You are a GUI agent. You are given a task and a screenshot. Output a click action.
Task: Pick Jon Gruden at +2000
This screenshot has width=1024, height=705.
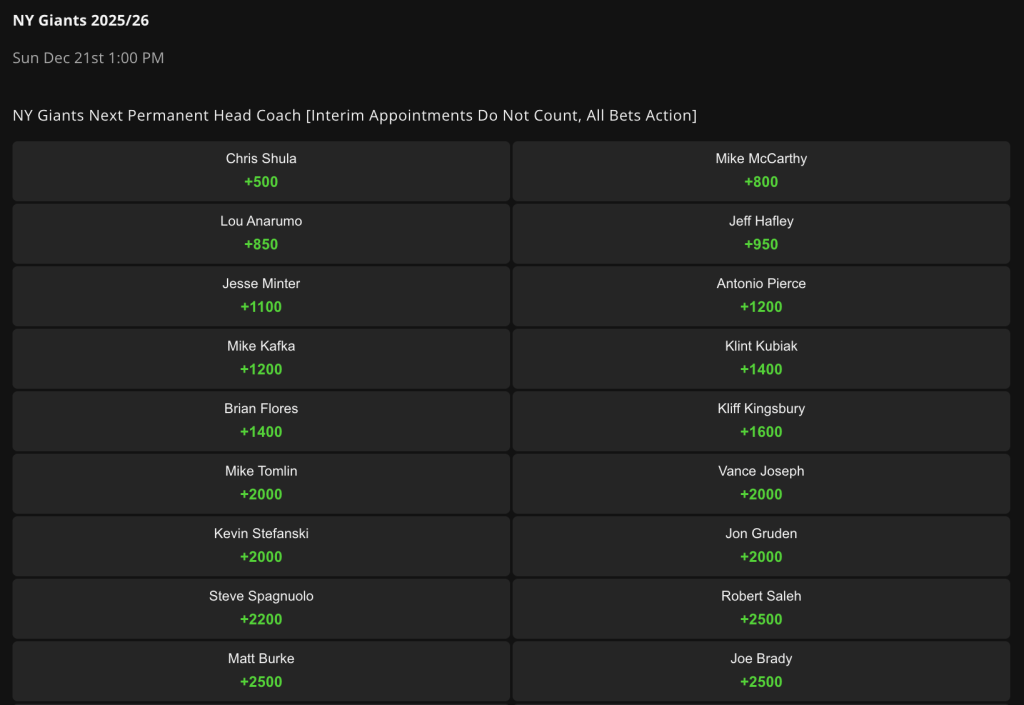pos(761,546)
